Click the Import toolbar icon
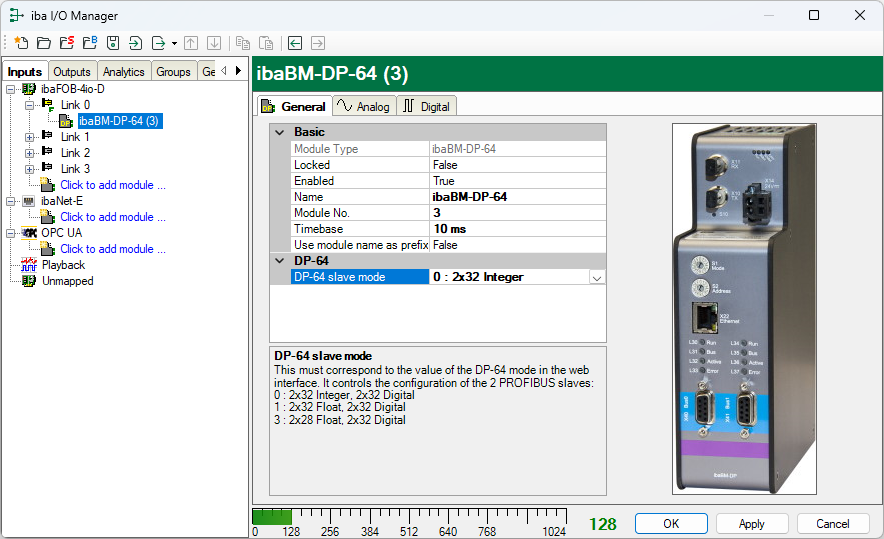 (135, 43)
